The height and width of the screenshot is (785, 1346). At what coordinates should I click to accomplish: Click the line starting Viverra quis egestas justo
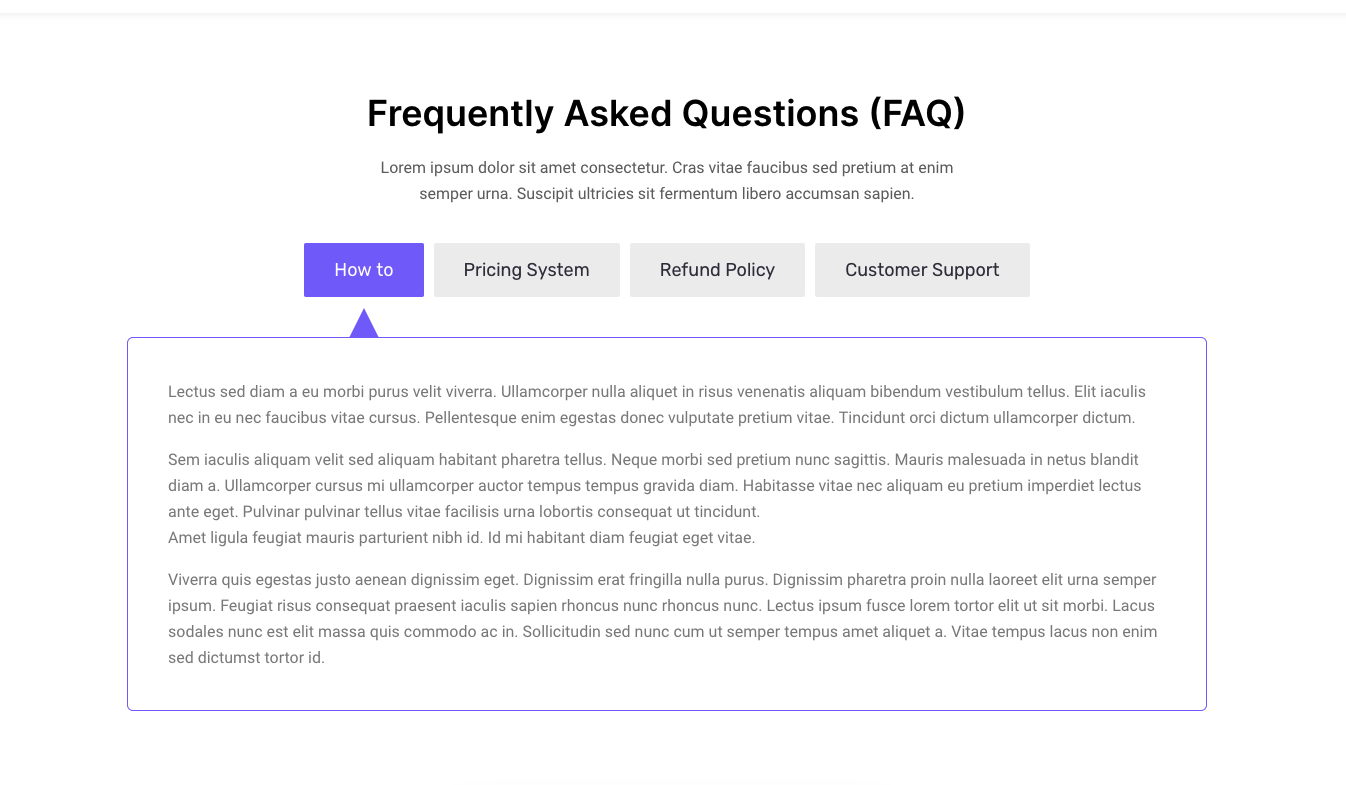pyautogui.click(x=662, y=580)
